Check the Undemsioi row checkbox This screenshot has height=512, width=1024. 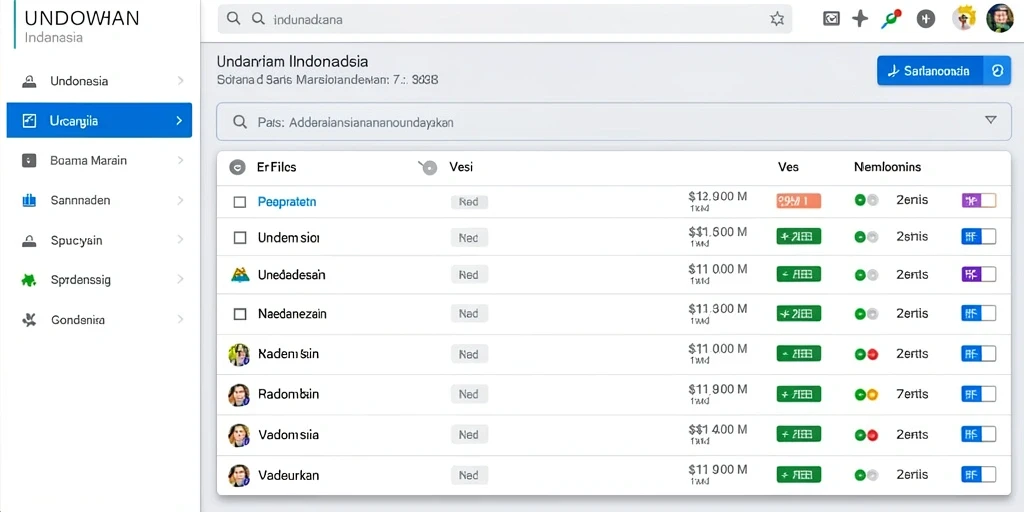point(240,238)
